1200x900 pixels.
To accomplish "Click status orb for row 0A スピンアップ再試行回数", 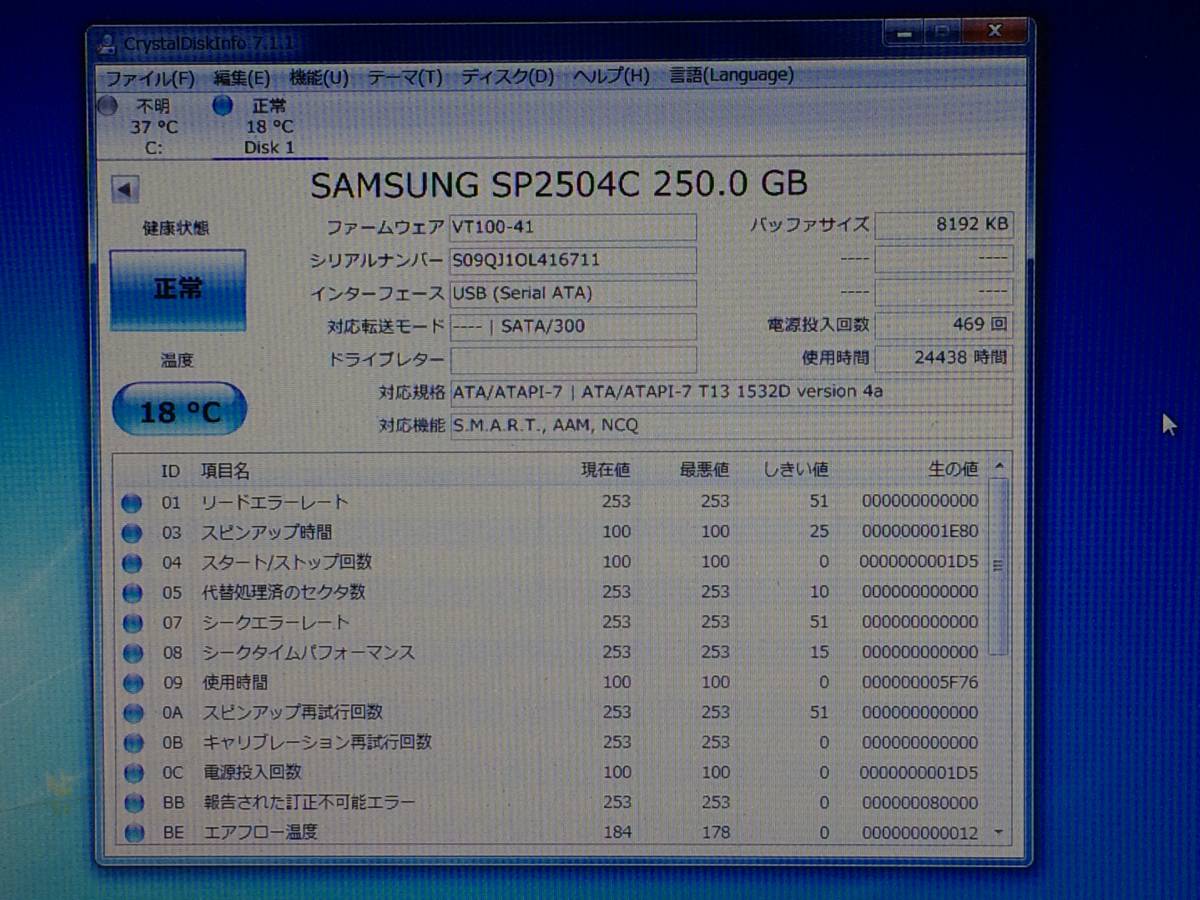I will pyautogui.click(x=132, y=713).
